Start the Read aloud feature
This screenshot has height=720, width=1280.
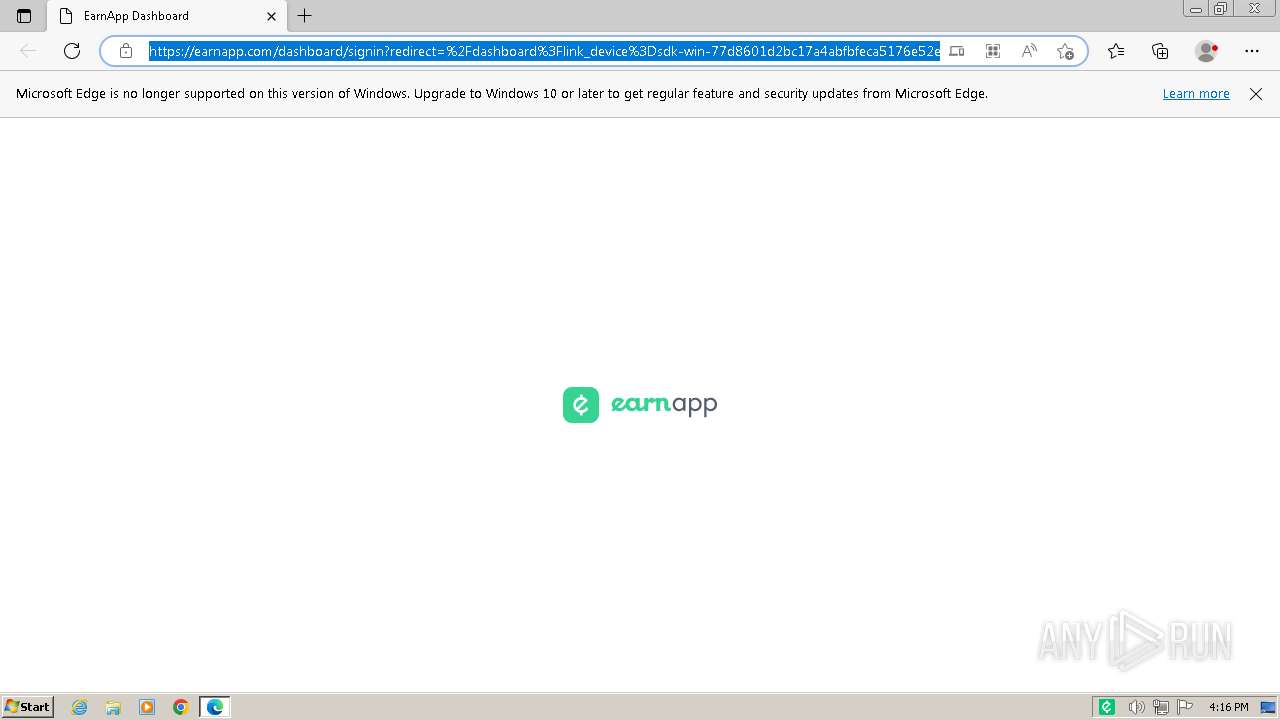[1029, 51]
